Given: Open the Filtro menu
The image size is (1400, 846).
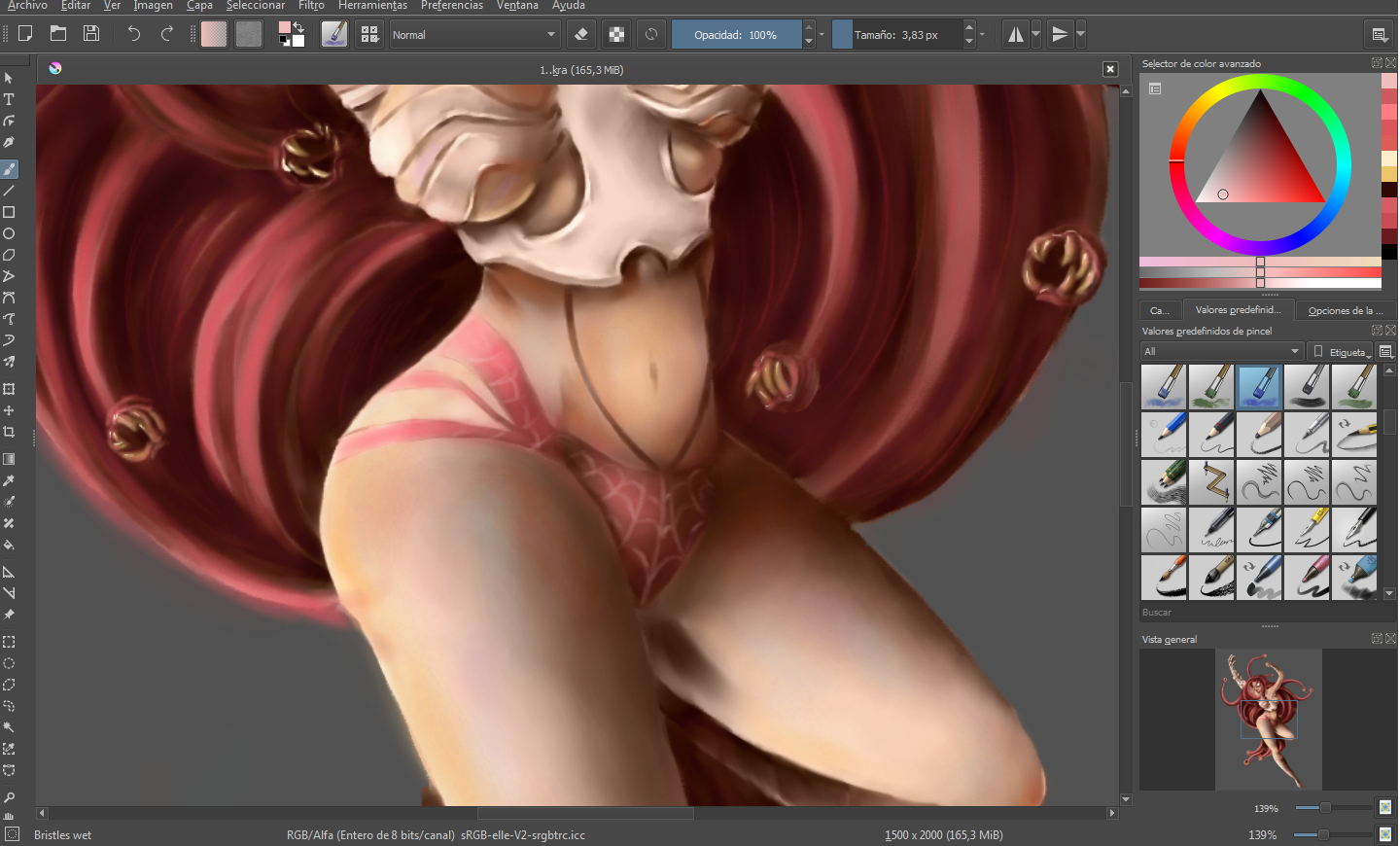Looking at the screenshot, I should (x=311, y=6).
